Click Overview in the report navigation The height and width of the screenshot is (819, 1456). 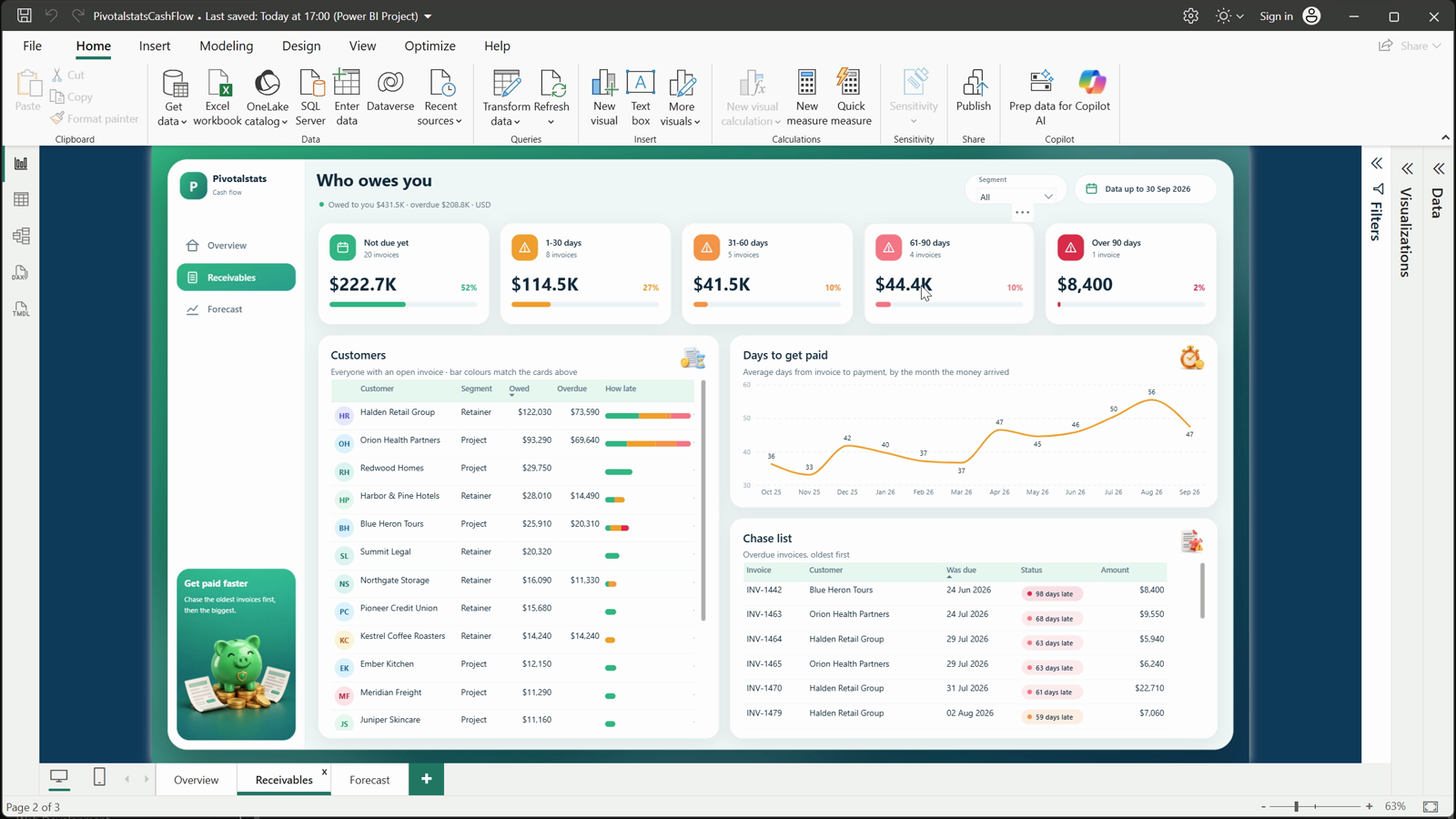coord(227,246)
